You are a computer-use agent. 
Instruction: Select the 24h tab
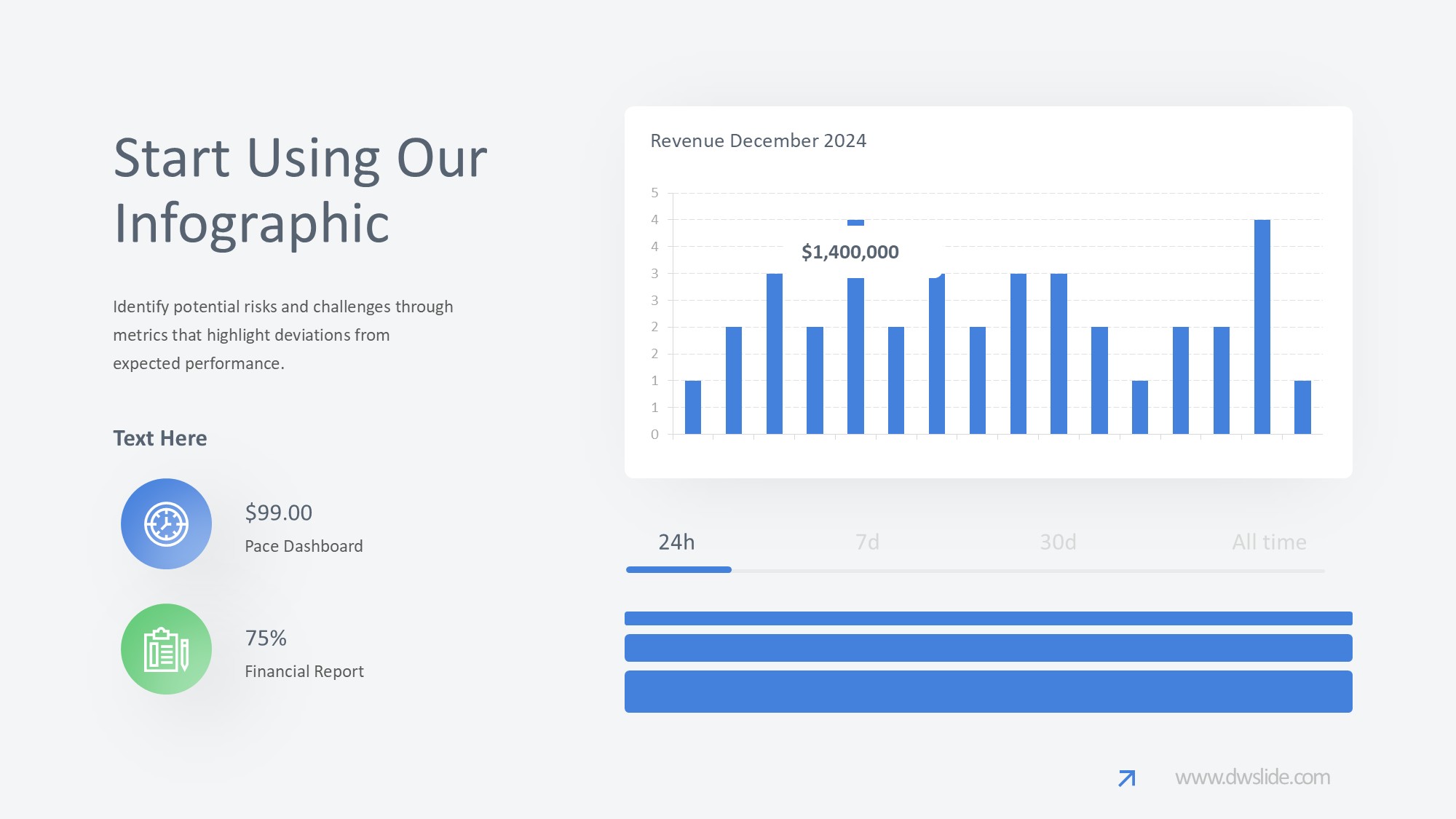[676, 542]
